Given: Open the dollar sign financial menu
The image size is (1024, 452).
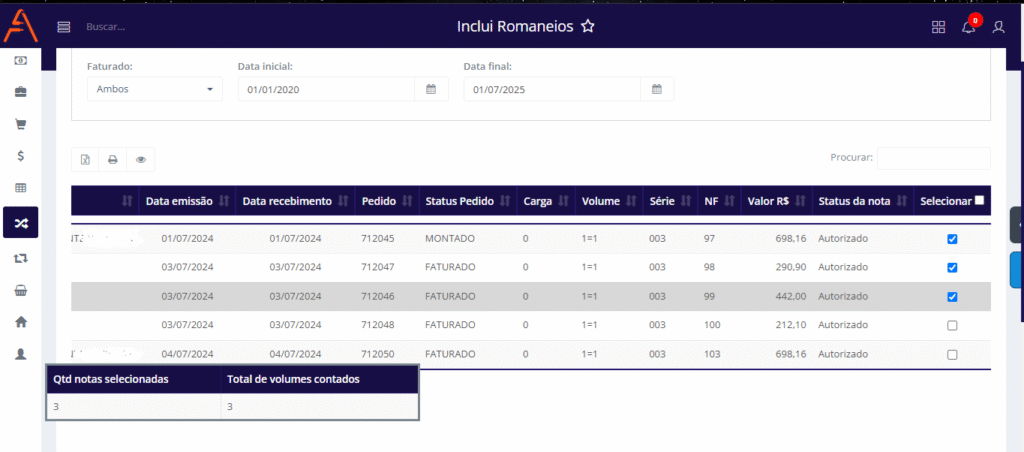Looking at the screenshot, I should point(20,156).
